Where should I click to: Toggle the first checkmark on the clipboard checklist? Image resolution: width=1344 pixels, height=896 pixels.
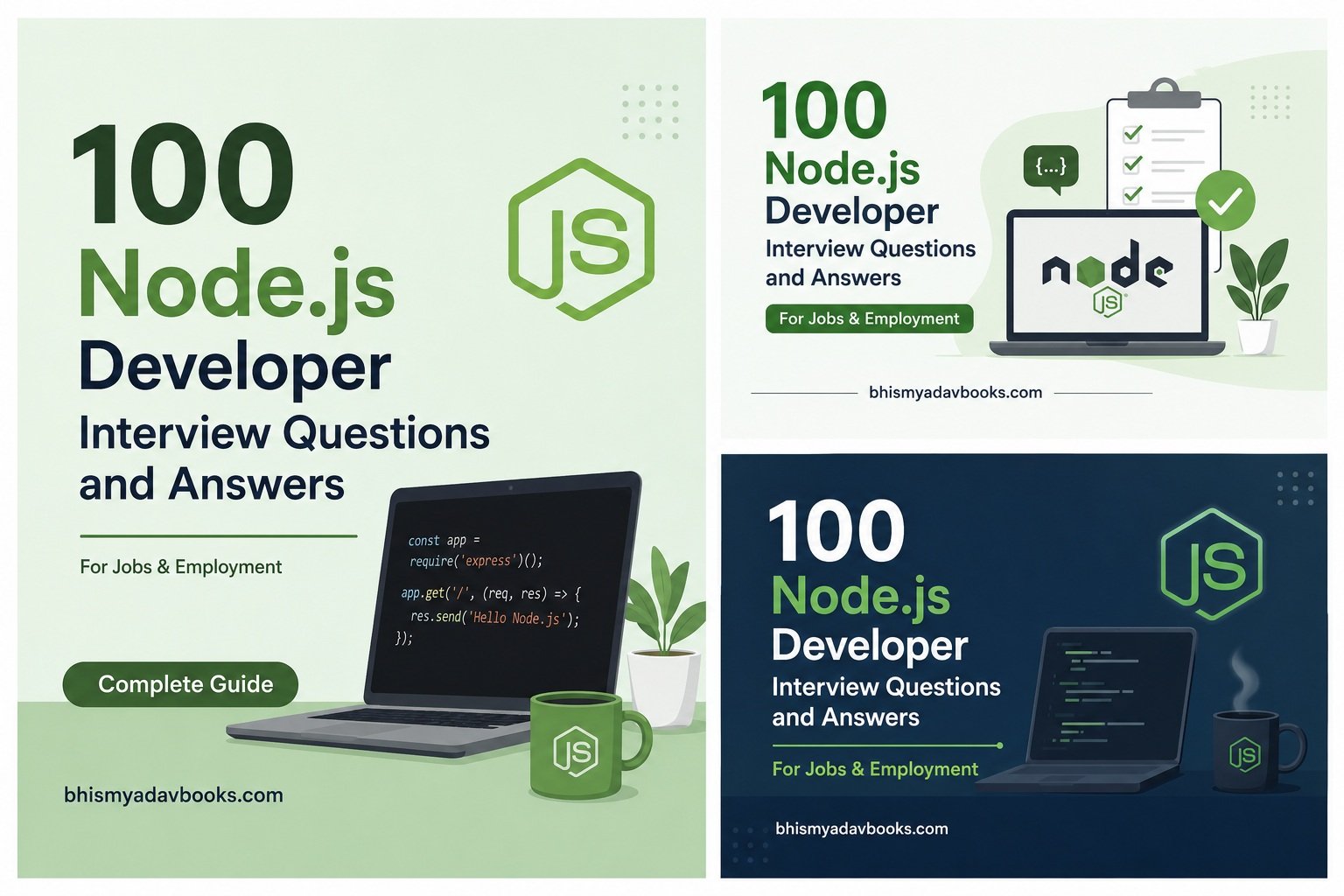tap(1132, 134)
